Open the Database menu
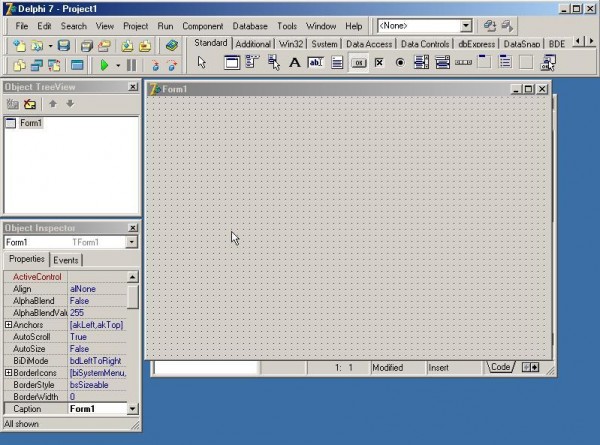 (250, 26)
